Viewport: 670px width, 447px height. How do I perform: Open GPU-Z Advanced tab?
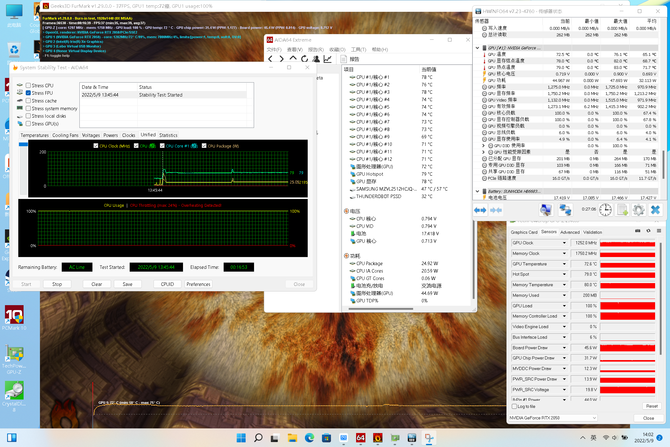570,232
